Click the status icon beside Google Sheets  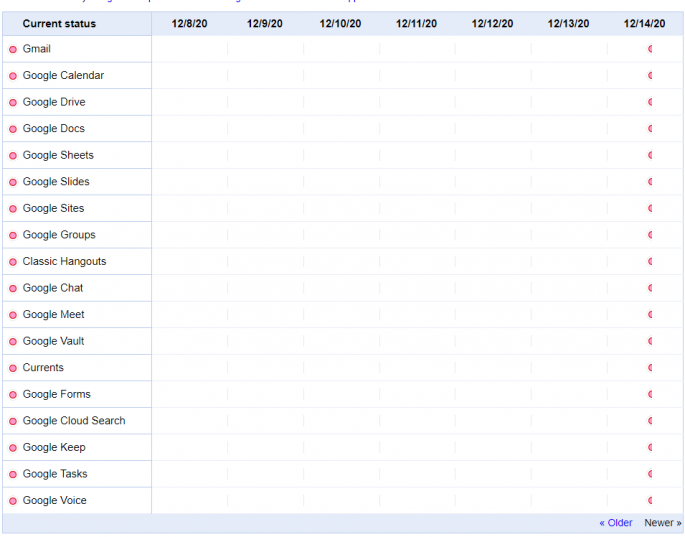[13, 156]
